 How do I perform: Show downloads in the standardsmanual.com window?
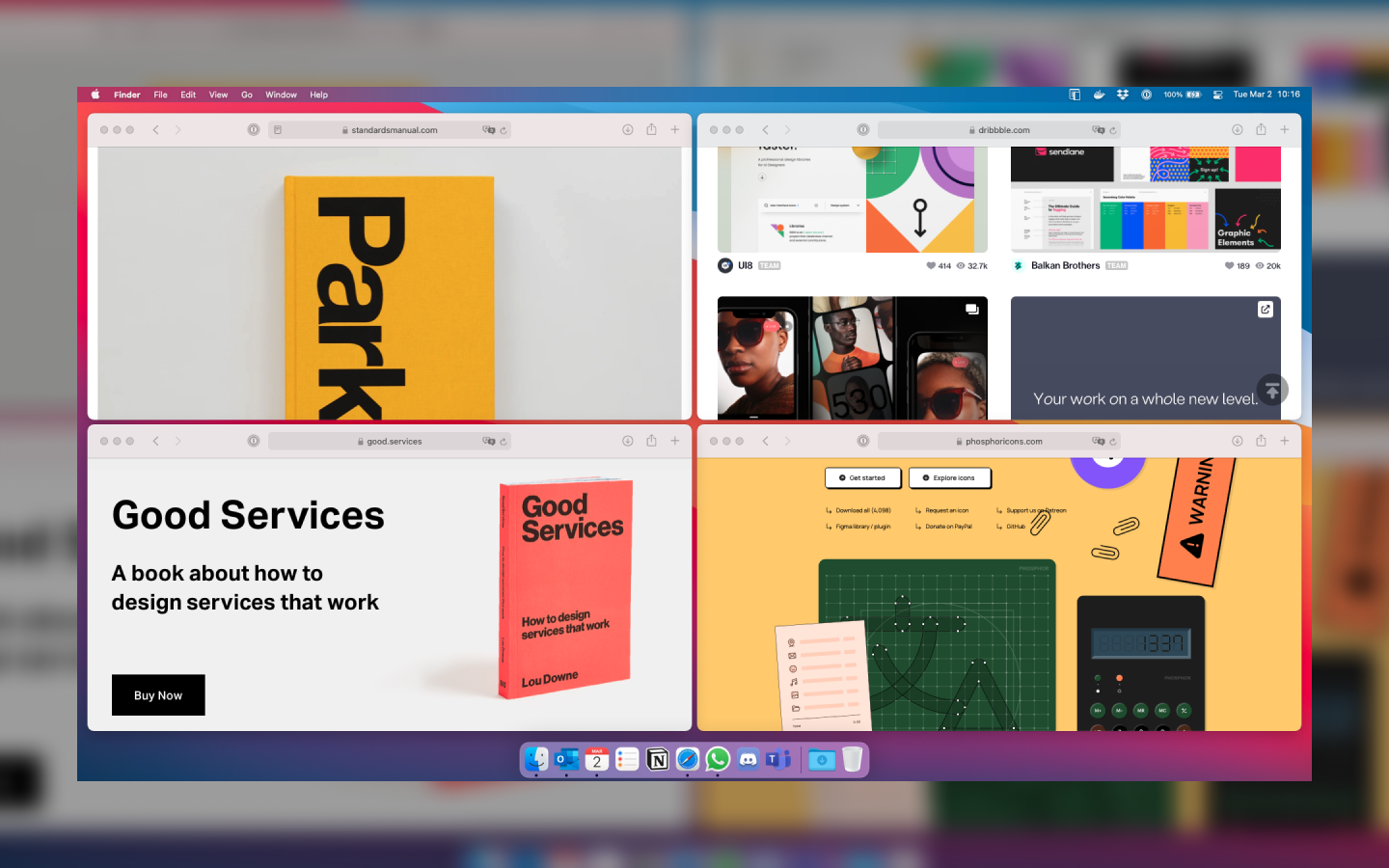tap(628, 129)
